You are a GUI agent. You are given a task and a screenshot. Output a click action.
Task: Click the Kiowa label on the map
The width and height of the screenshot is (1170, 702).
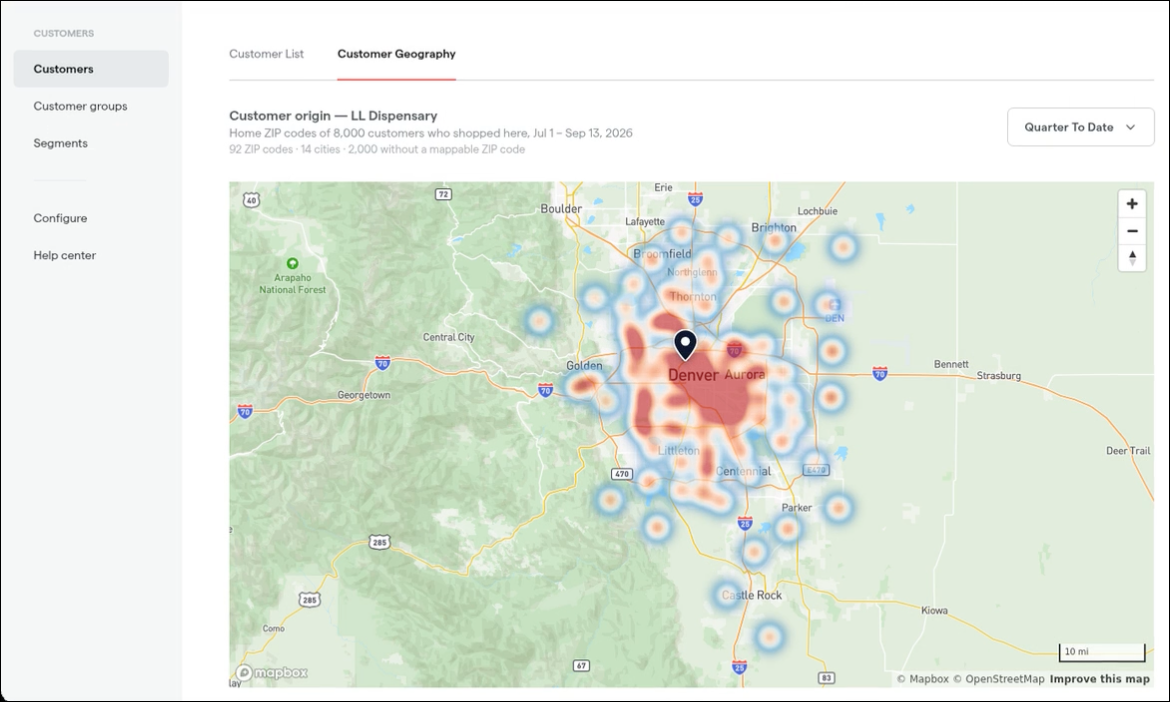coord(934,610)
